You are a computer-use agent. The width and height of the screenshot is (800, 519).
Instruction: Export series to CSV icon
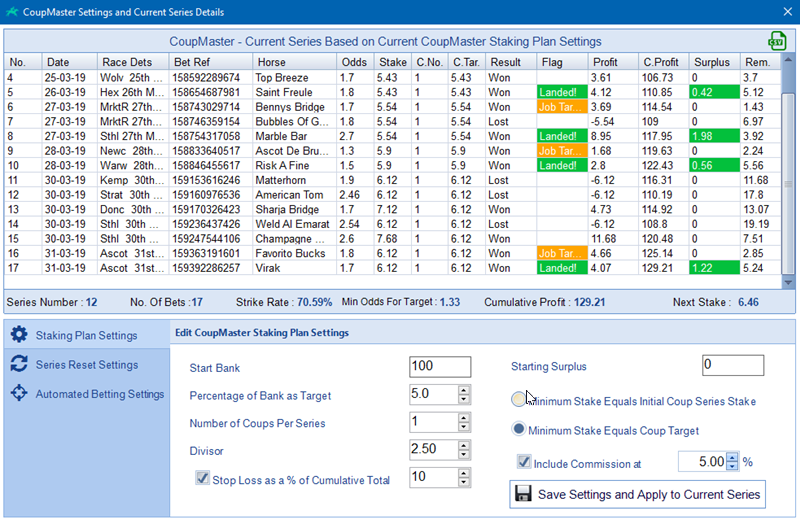[777, 41]
